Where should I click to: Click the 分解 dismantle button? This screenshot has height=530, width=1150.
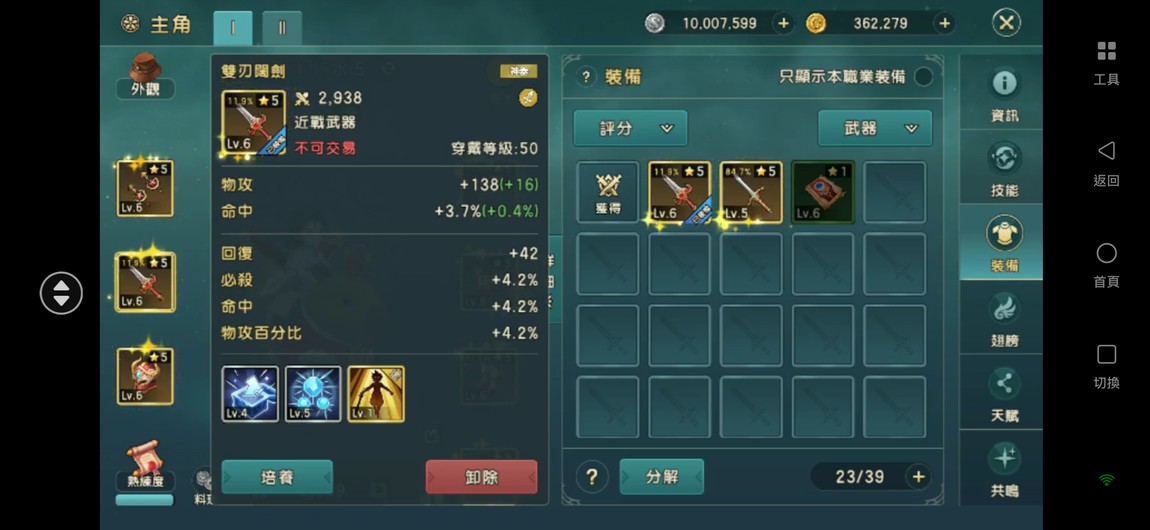click(x=662, y=477)
